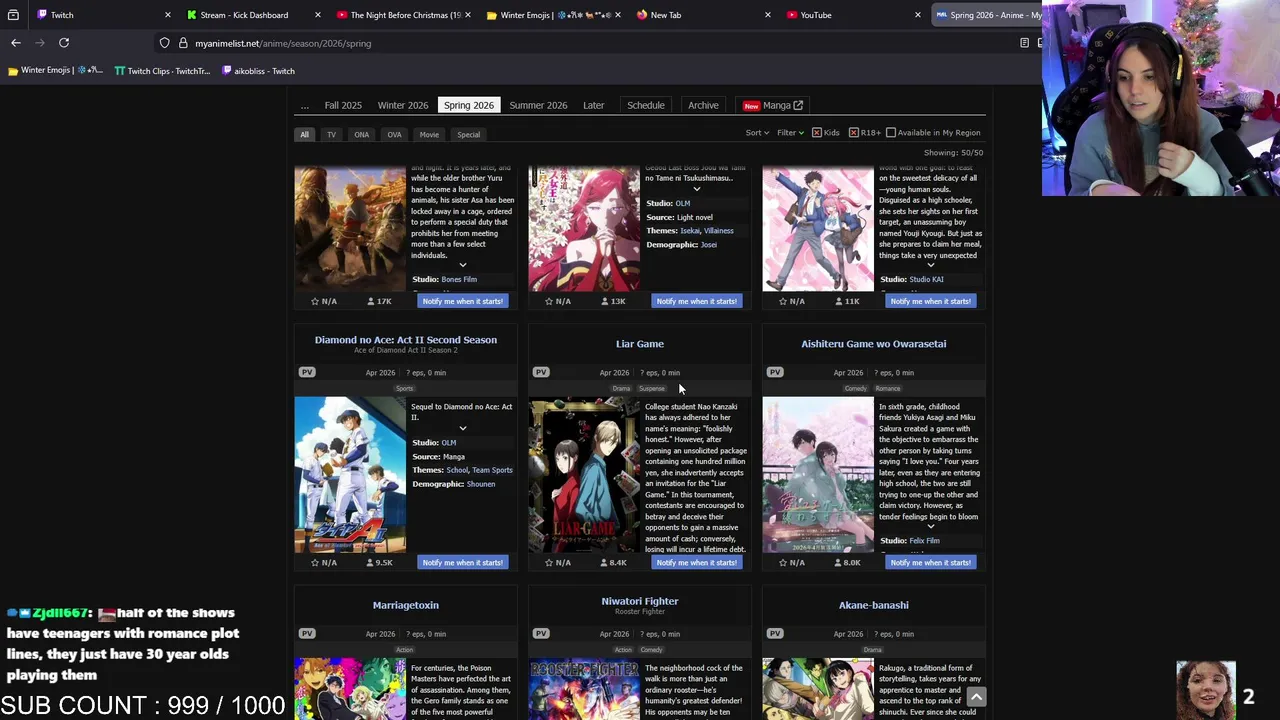Select the OVA type filter
This screenshot has height=720, width=1280.
tap(394, 134)
